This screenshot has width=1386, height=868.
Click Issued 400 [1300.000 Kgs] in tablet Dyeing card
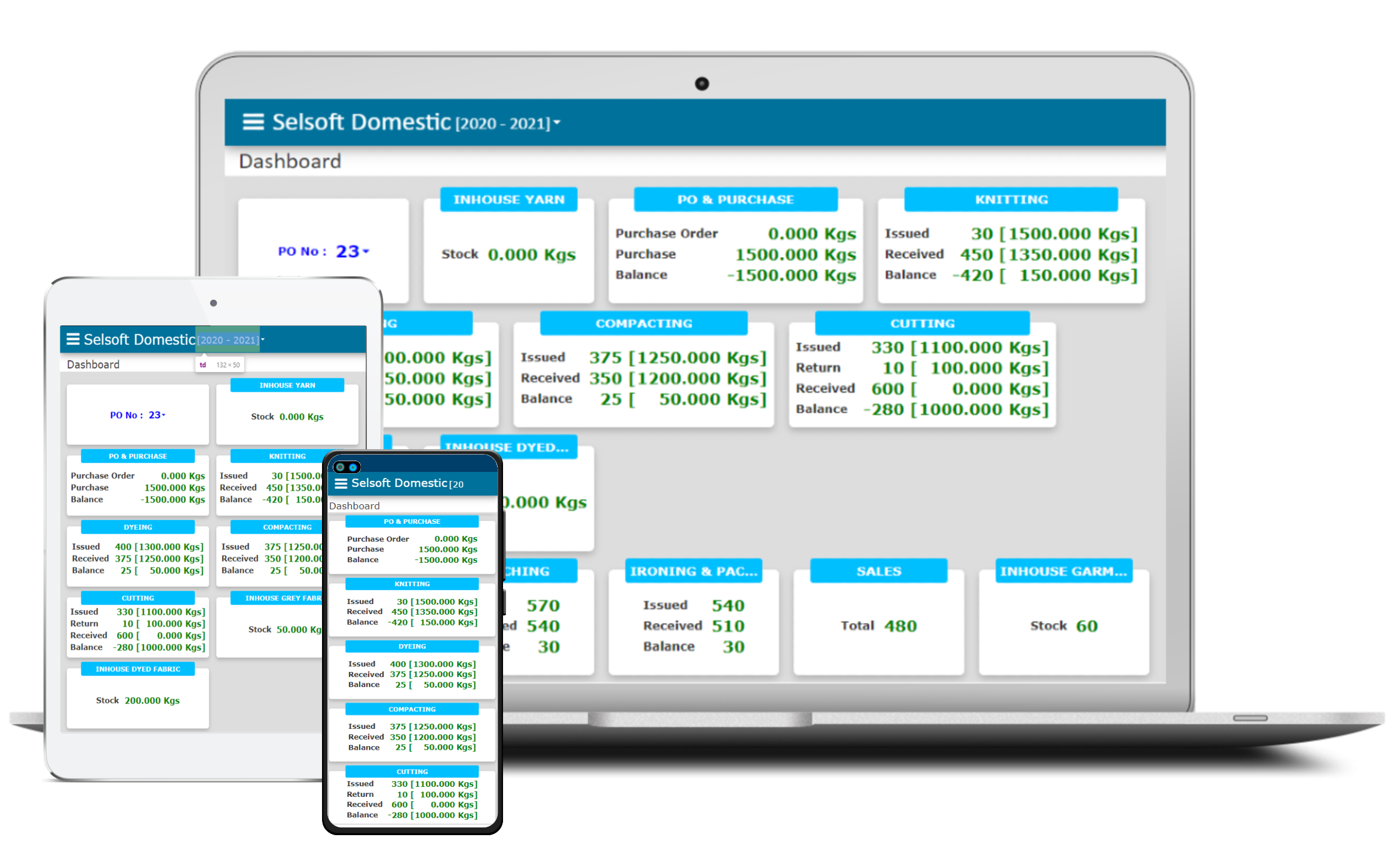point(138,547)
